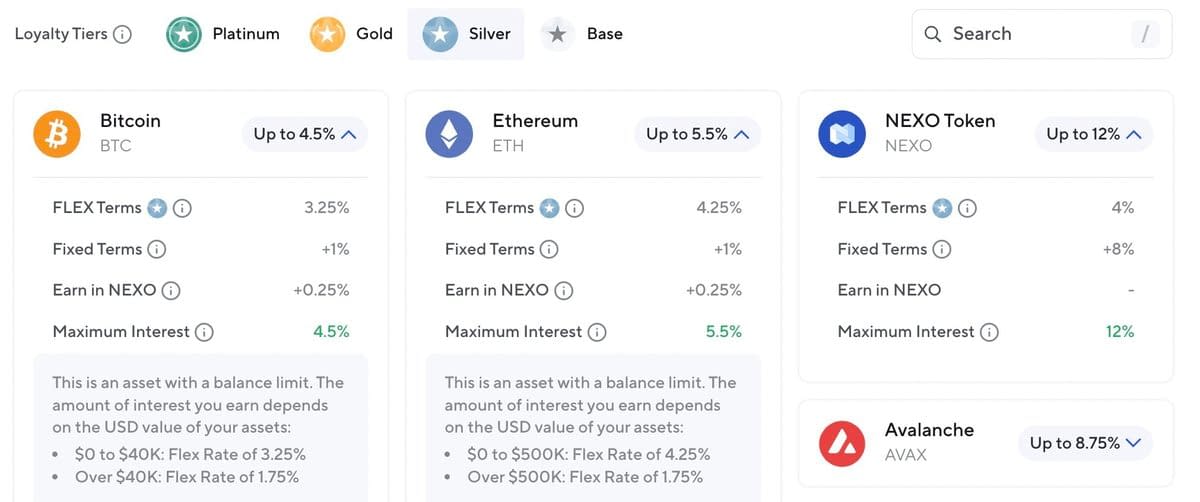Collapse NEXO Token 'Up to 12%' details
This screenshot has width=1200, height=502.
coord(1093,134)
